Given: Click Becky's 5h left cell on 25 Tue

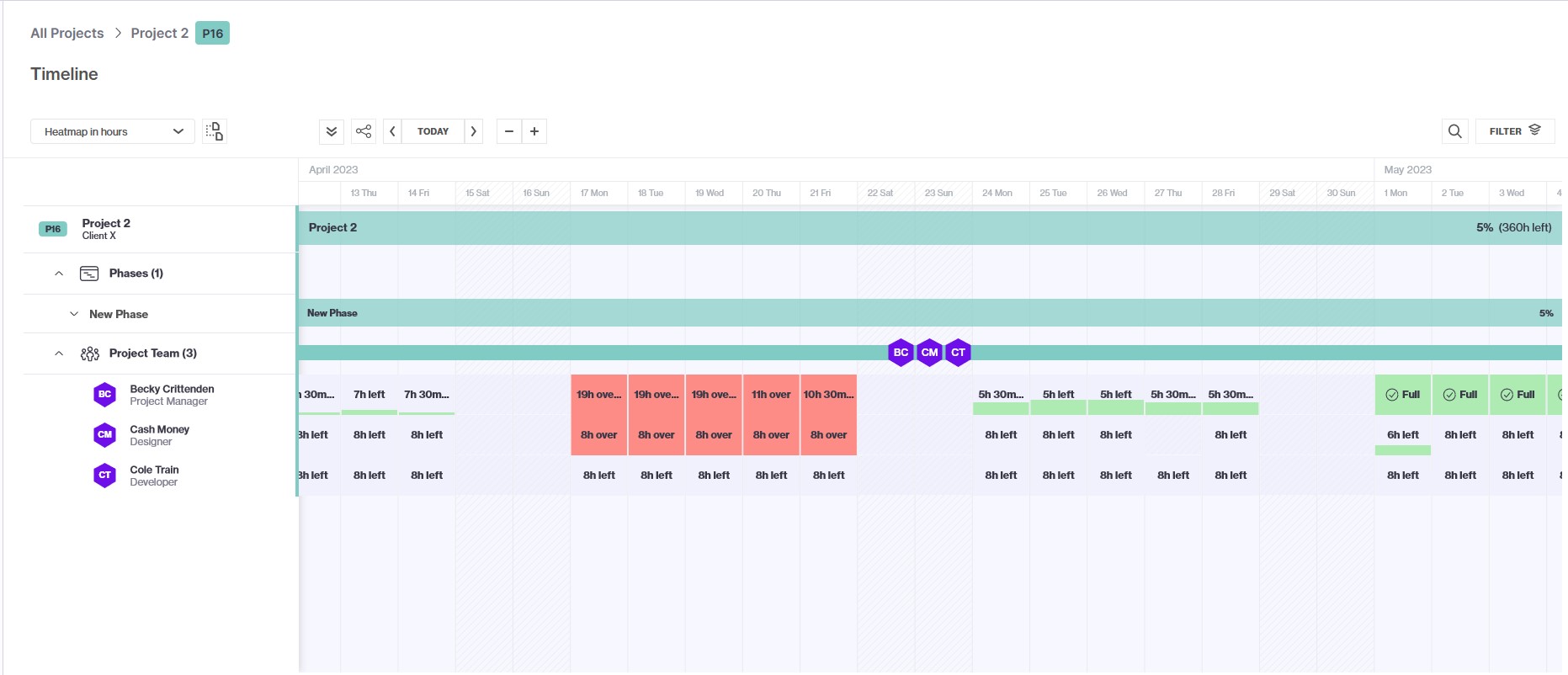Looking at the screenshot, I should (x=1059, y=395).
